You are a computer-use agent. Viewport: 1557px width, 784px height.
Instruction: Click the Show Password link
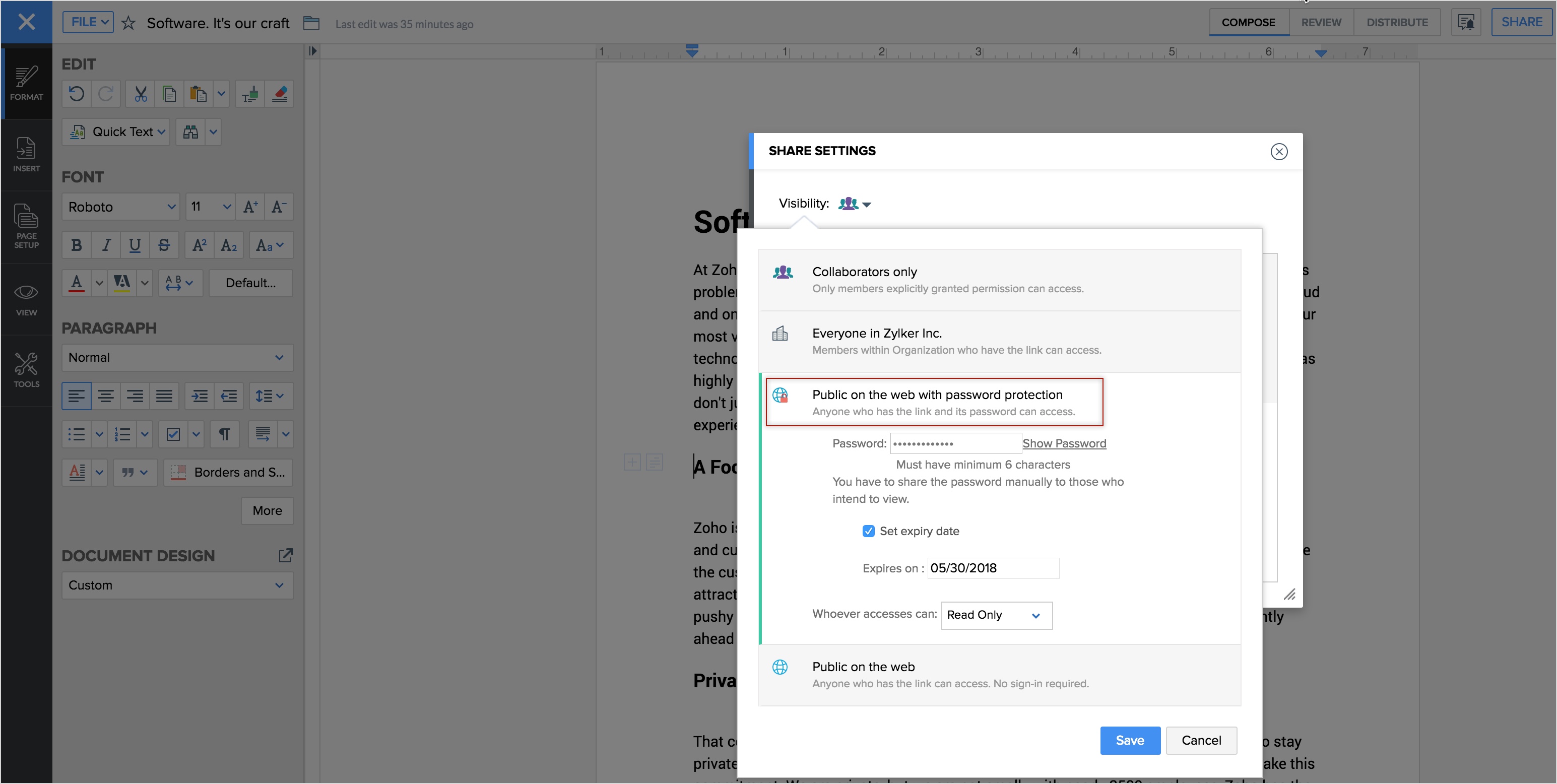1064,444
